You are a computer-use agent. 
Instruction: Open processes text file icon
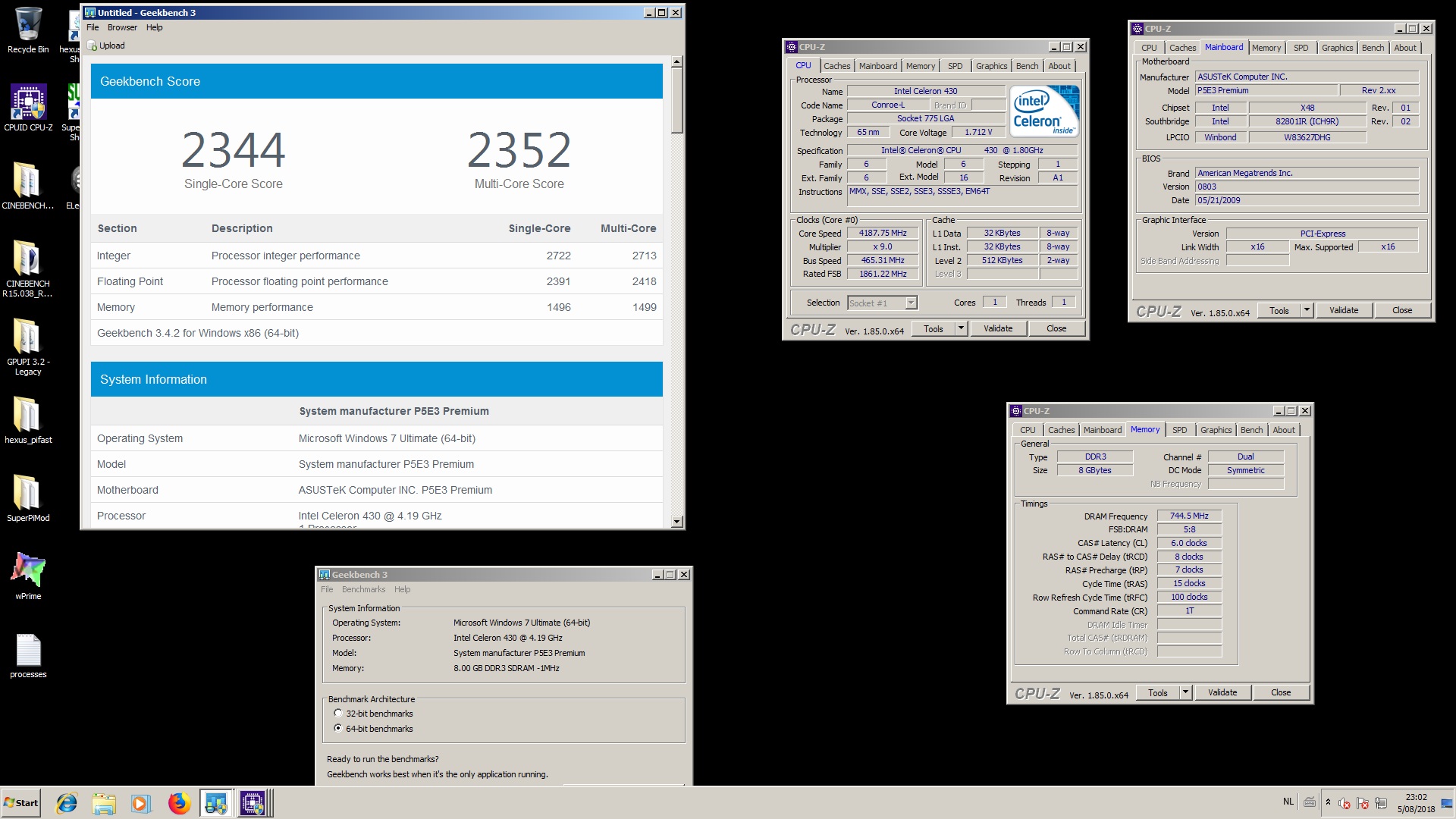(28, 655)
